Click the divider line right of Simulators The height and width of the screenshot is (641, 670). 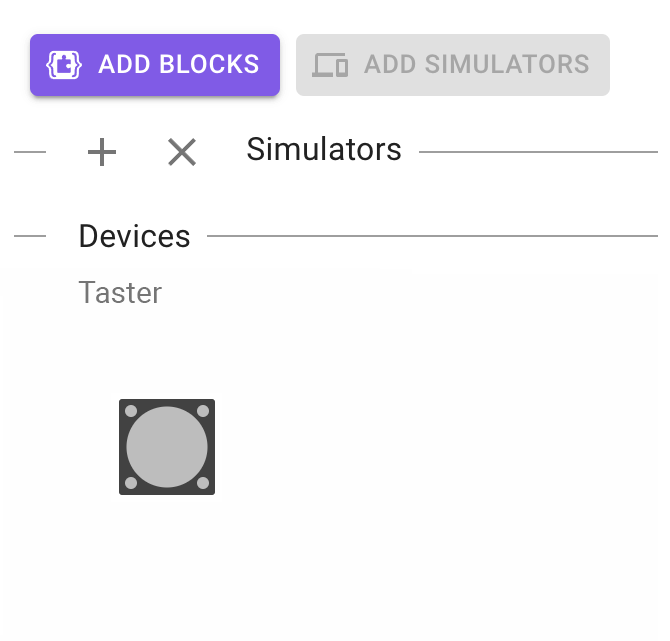click(538, 152)
